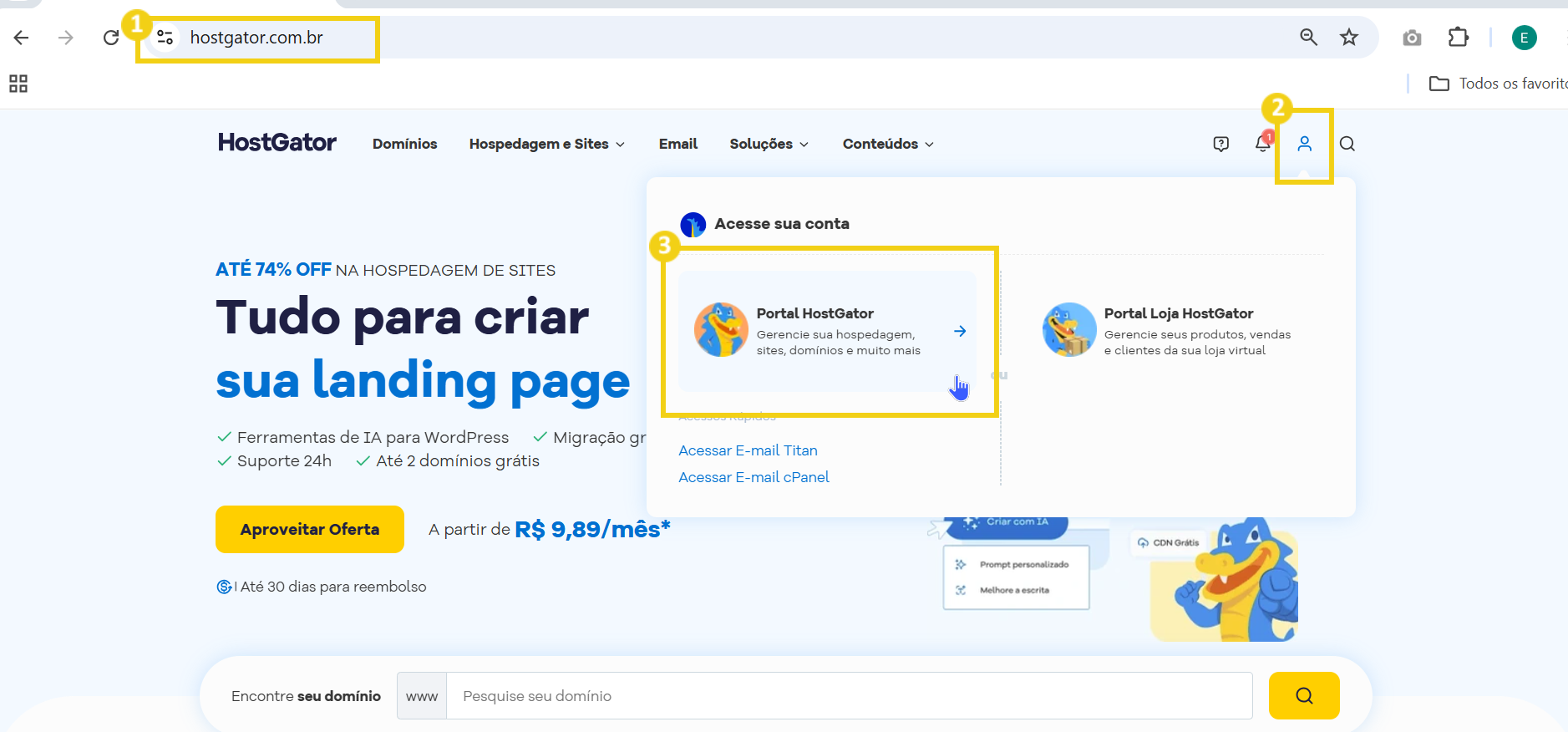Click the CDN Grátis badge
Screen dimensions: 1568x732
pyautogui.click(x=1169, y=543)
